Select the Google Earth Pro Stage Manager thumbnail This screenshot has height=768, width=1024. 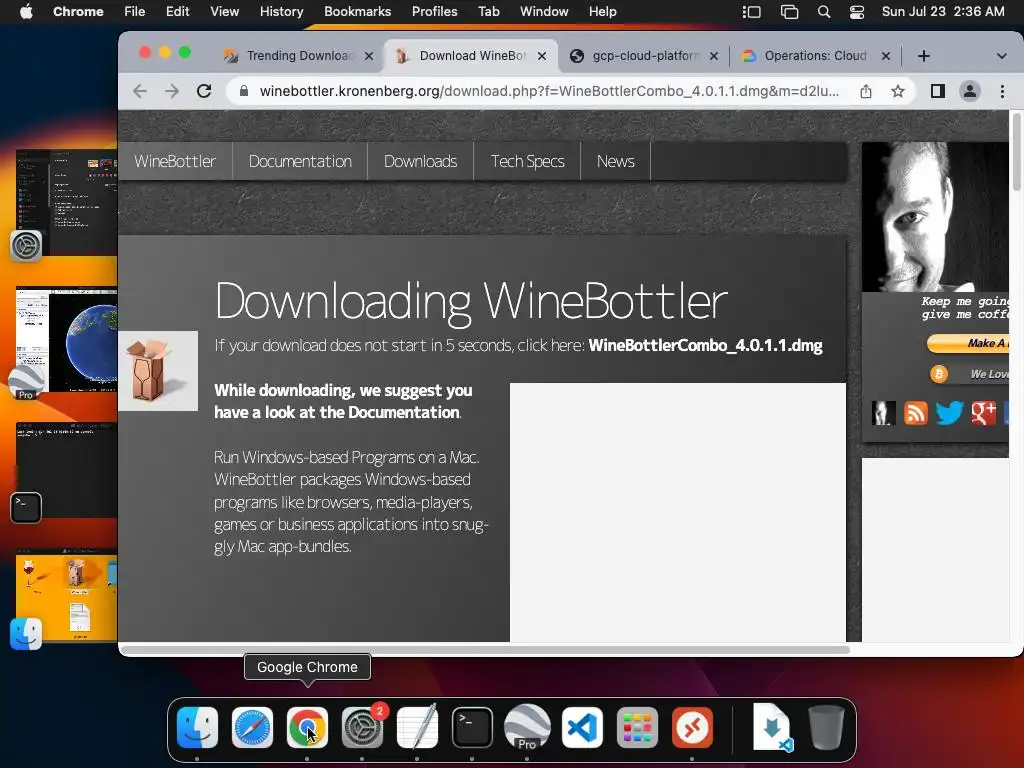pyautogui.click(x=66, y=340)
